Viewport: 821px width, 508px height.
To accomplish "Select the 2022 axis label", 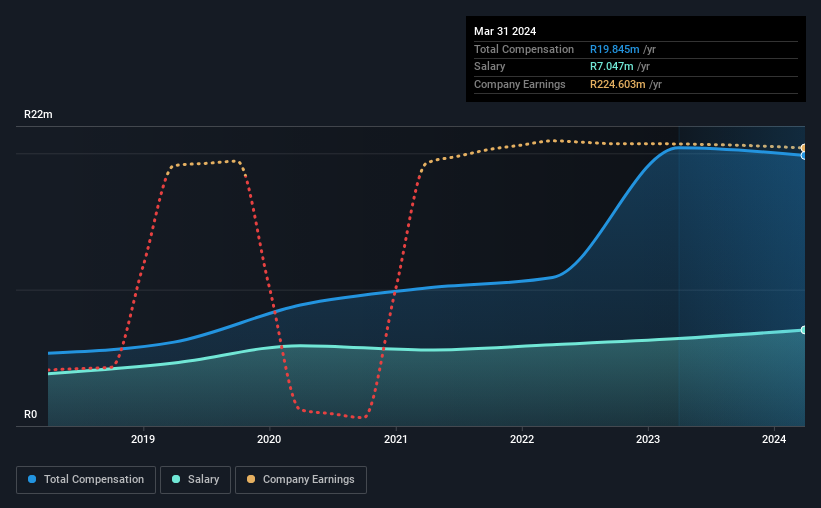I will pyautogui.click(x=522, y=439).
